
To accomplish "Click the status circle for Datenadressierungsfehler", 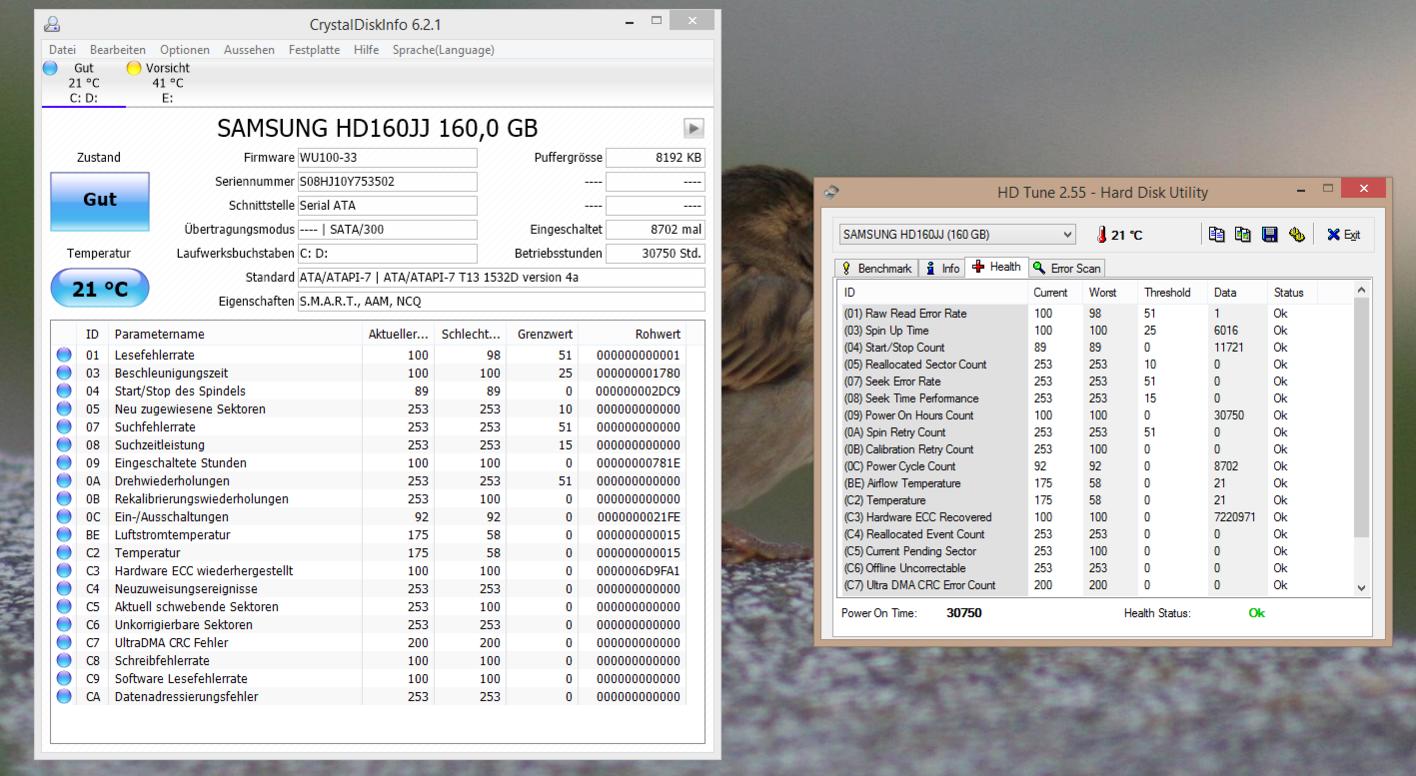I will pyautogui.click(x=64, y=697).
